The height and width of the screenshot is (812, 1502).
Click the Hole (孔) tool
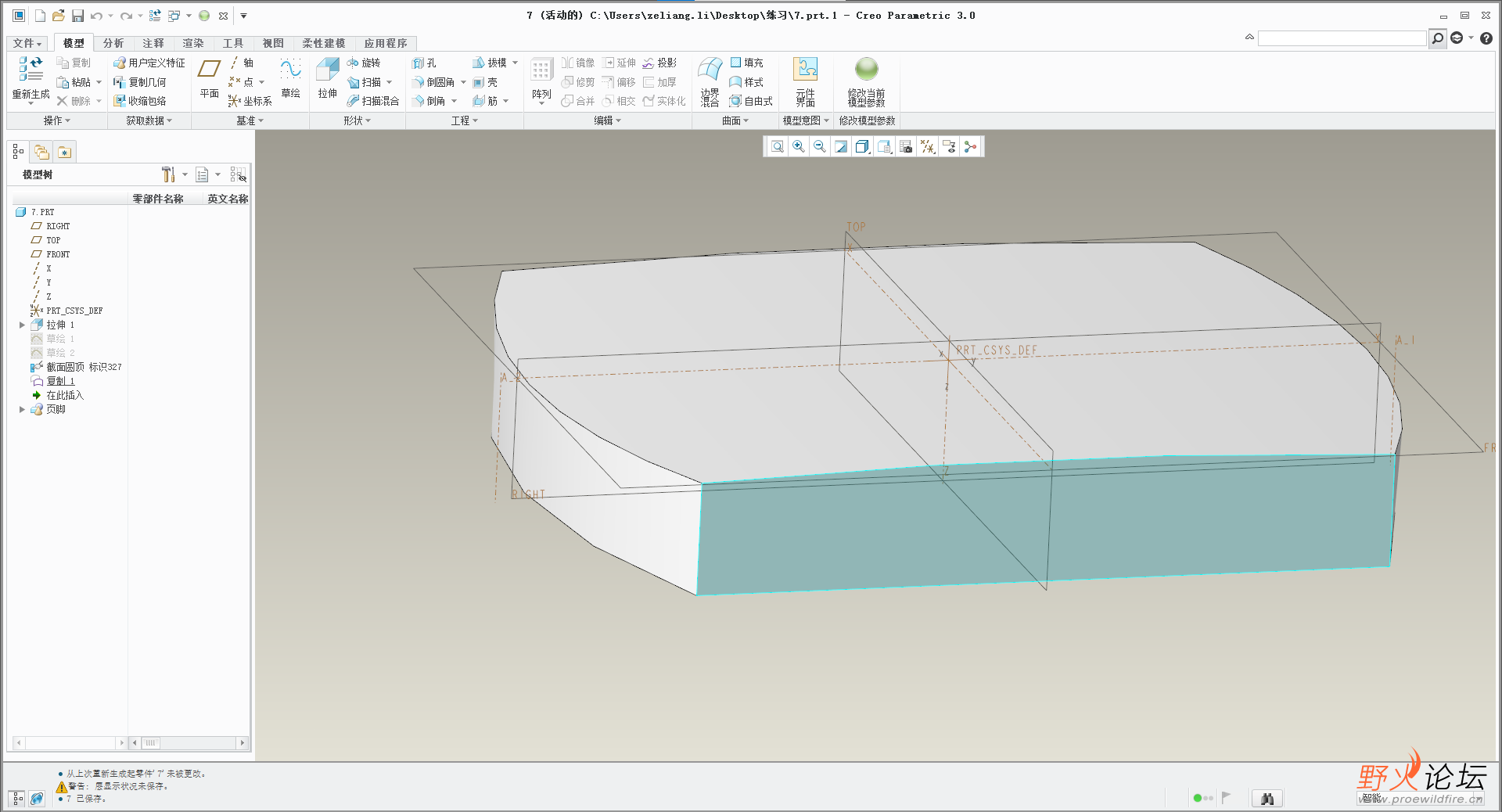point(424,63)
